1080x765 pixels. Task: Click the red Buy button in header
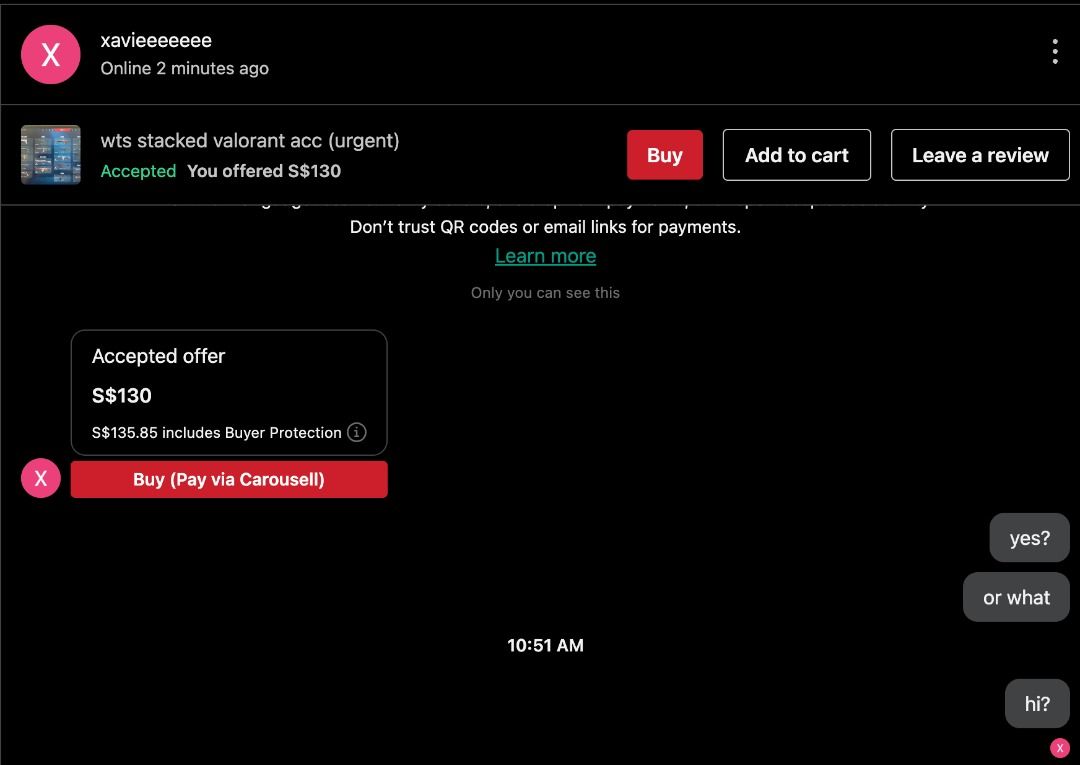click(665, 155)
